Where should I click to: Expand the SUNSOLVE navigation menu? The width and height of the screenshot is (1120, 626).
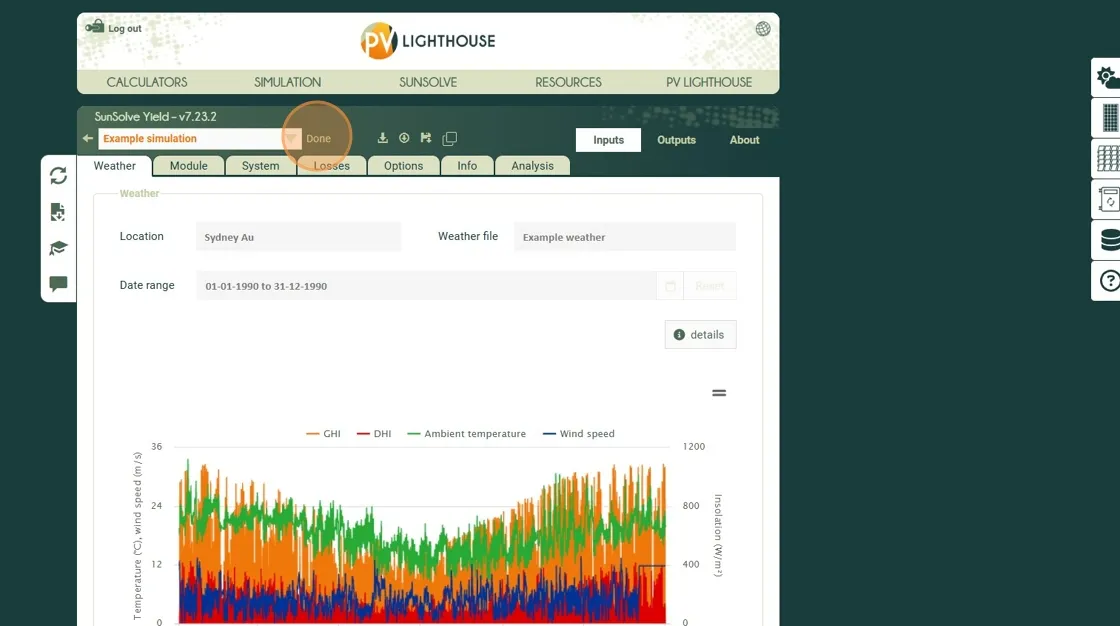pyautogui.click(x=428, y=82)
